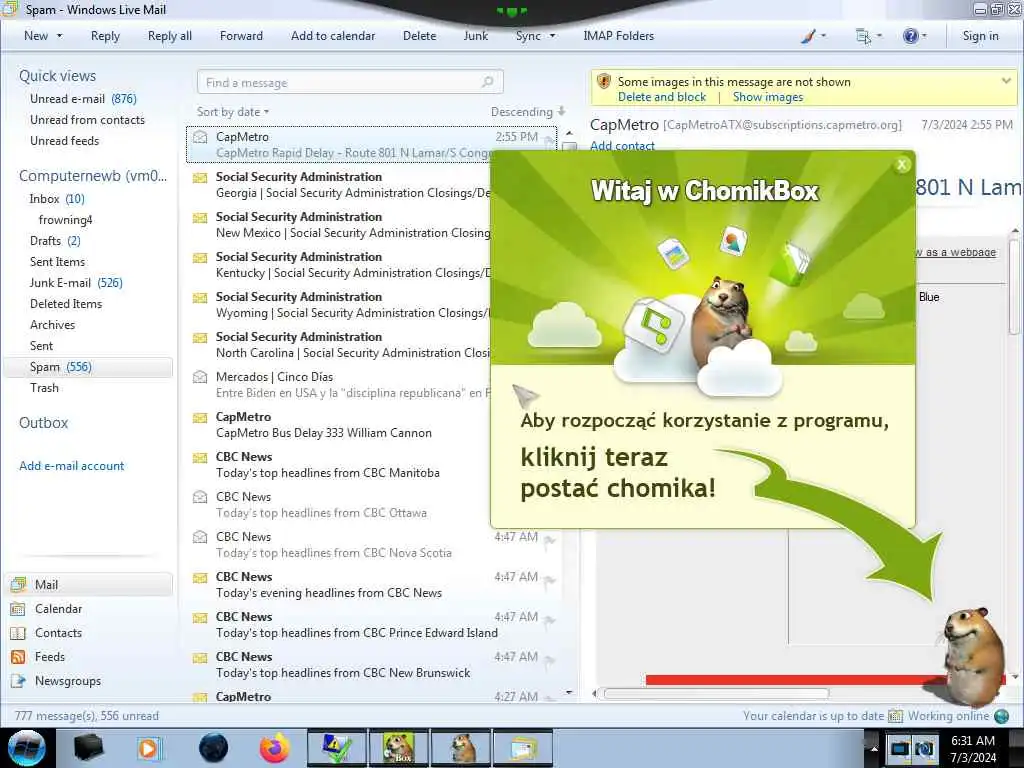The width and height of the screenshot is (1024, 768).
Task: Click the calendar status icon in status bar
Action: (895, 716)
